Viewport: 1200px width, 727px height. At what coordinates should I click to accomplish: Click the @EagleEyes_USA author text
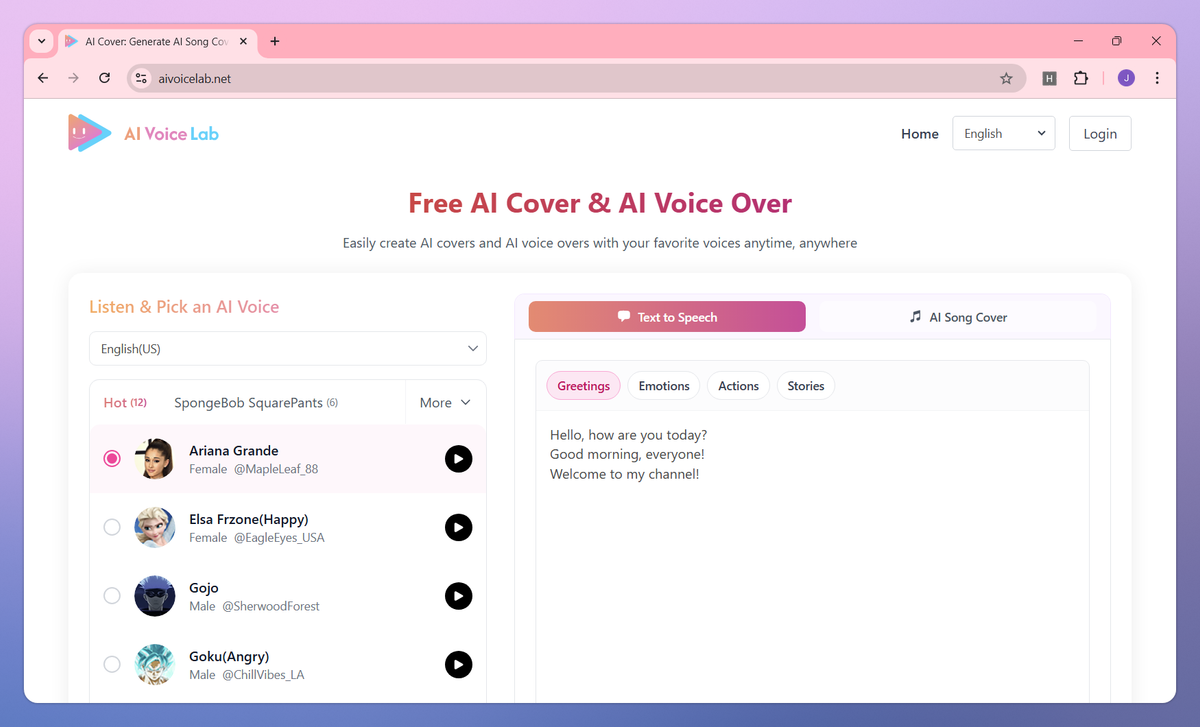tap(279, 537)
